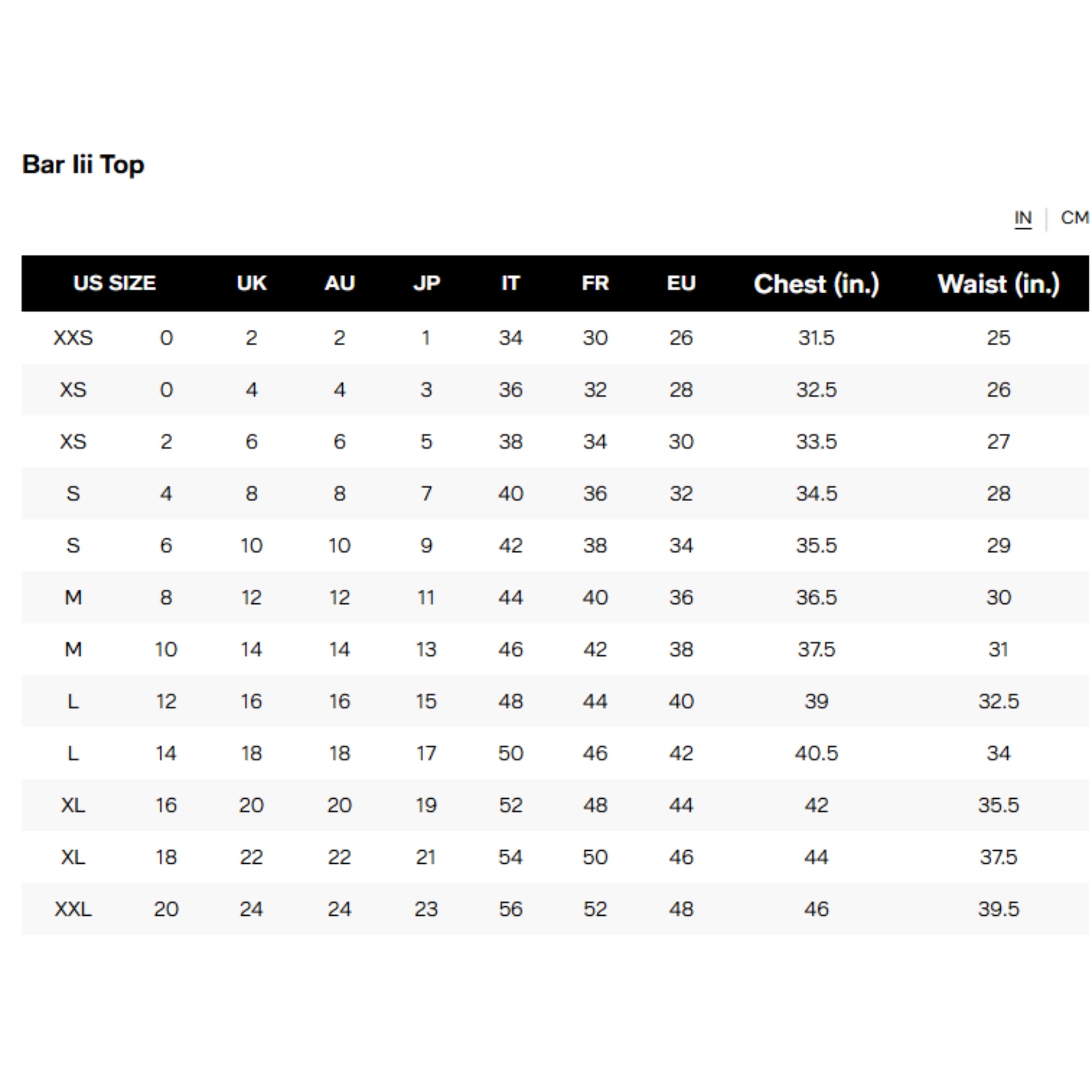Click the 36.5 chest measurement cell
Viewport: 1092px width, 1092px height.
click(816, 597)
